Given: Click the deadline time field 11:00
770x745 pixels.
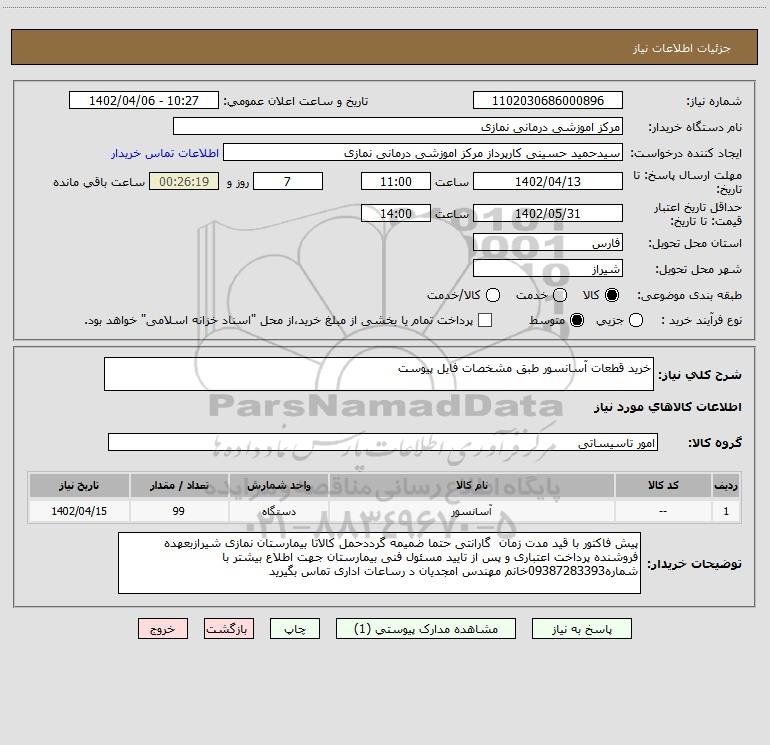Looking at the screenshot, I should [396, 181].
